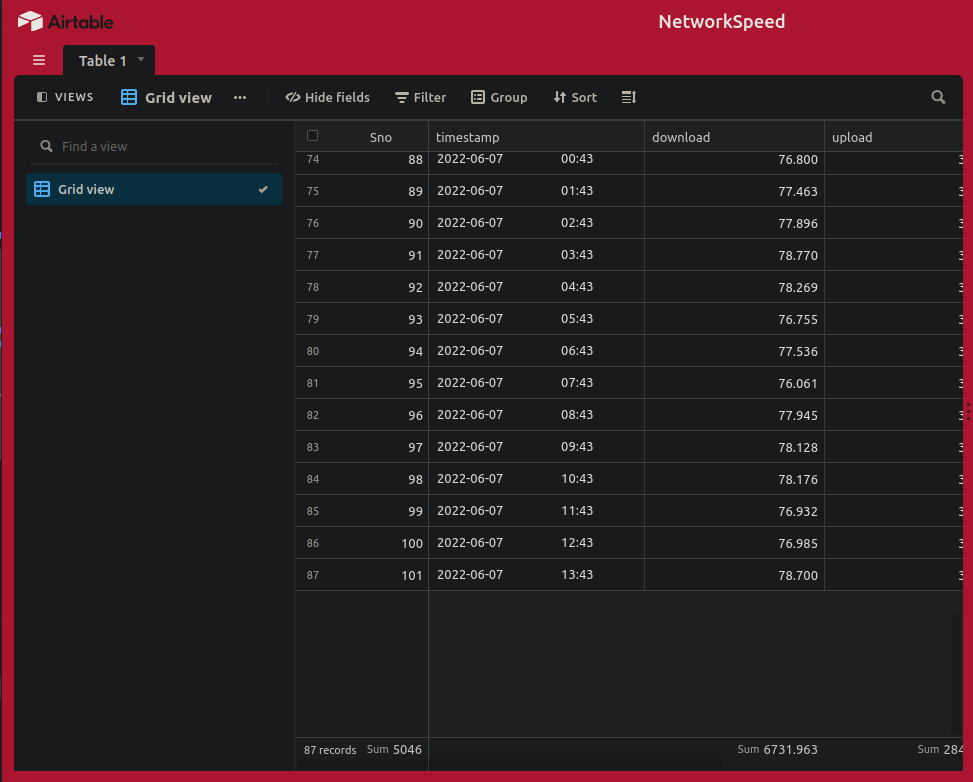Click the Sno column header
Image resolution: width=973 pixels, height=782 pixels.
coord(381,137)
